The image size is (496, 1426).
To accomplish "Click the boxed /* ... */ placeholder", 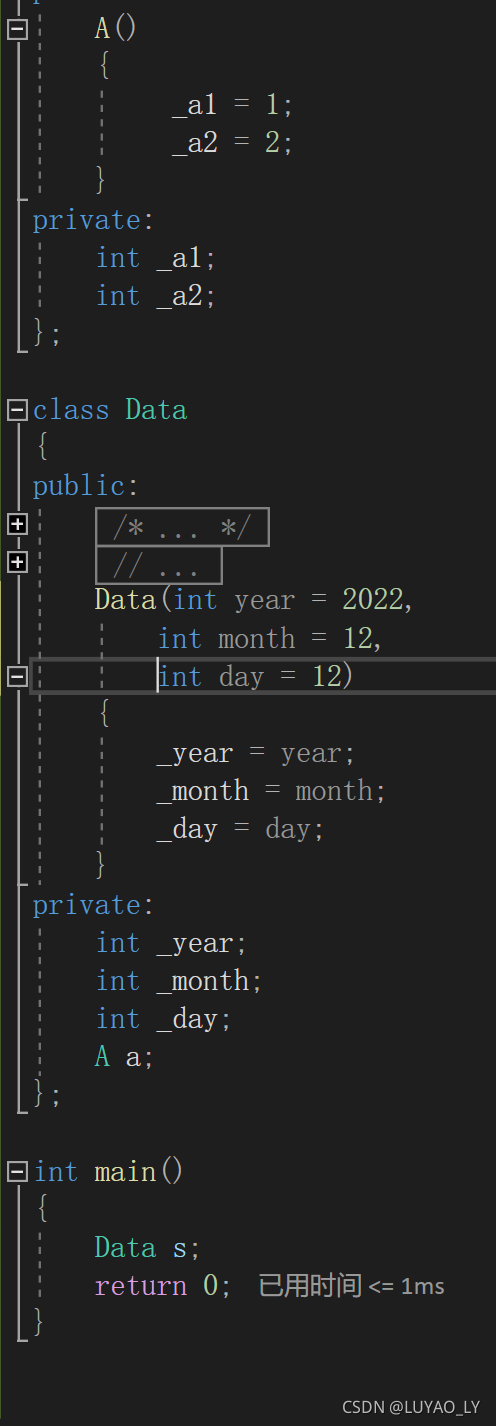I will coord(182,527).
